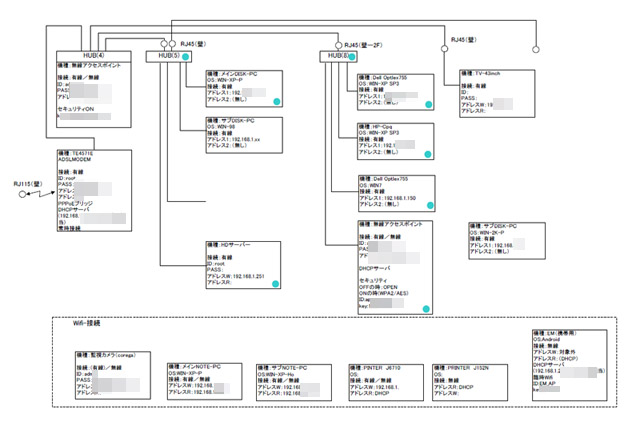Screen dimensions: 640x426
Task: Select the HUB(4) title box
Action: [94, 56]
